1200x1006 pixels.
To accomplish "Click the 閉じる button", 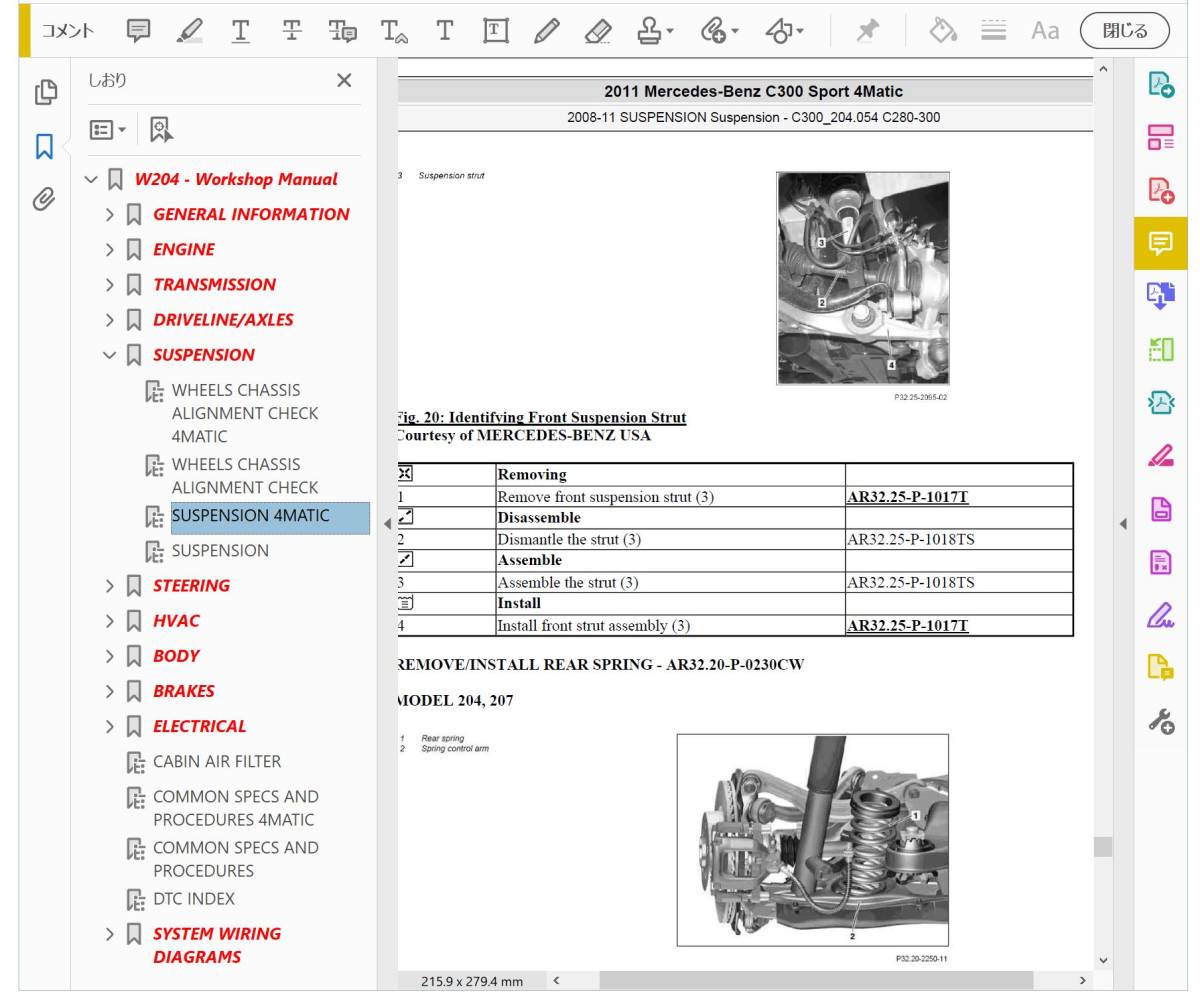I will coord(1125,31).
